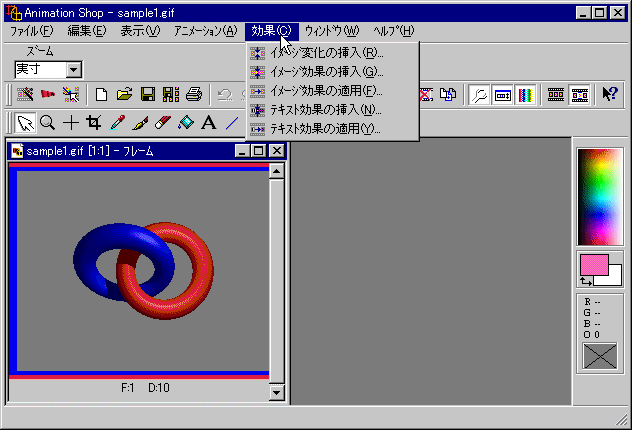Click the frame window vertical scrollbar track
The width and height of the screenshot is (632, 430).
tap(276, 282)
